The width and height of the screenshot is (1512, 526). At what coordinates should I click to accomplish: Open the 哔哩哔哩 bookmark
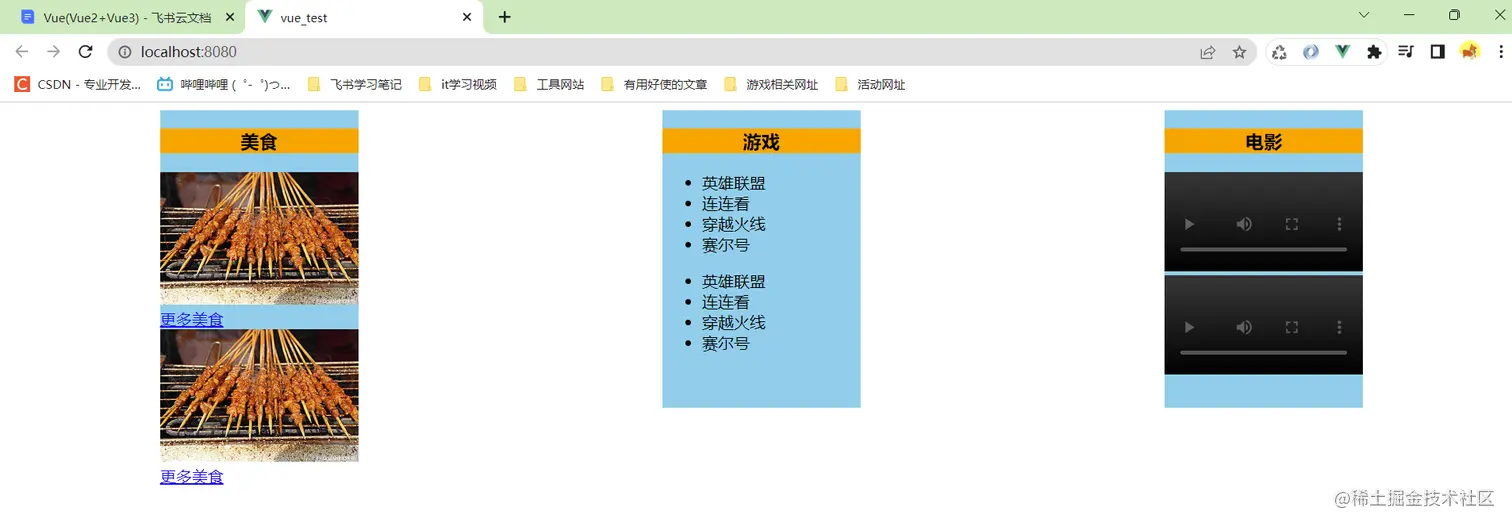[224, 85]
